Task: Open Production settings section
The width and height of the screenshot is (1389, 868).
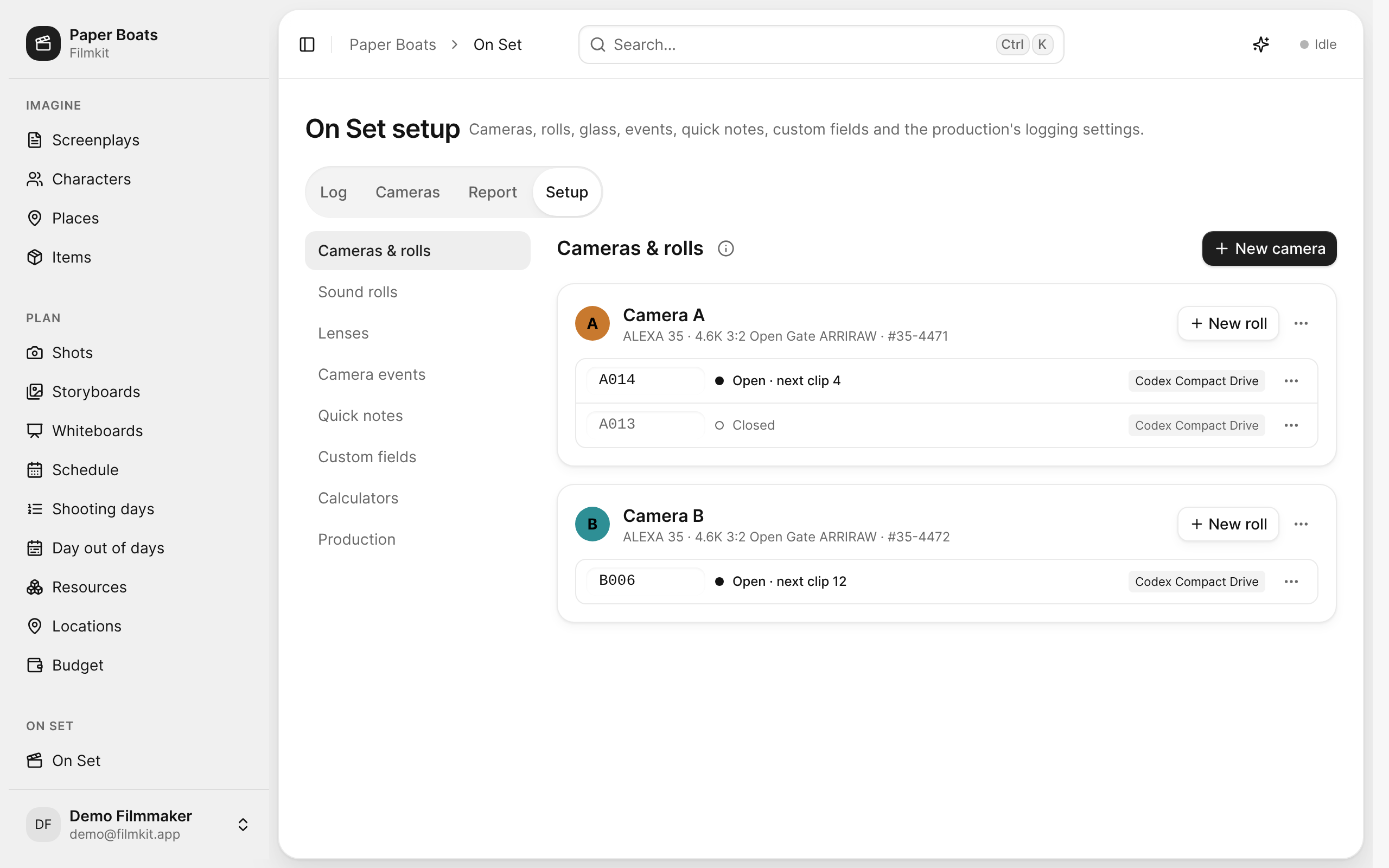Action: click(417, 540)
